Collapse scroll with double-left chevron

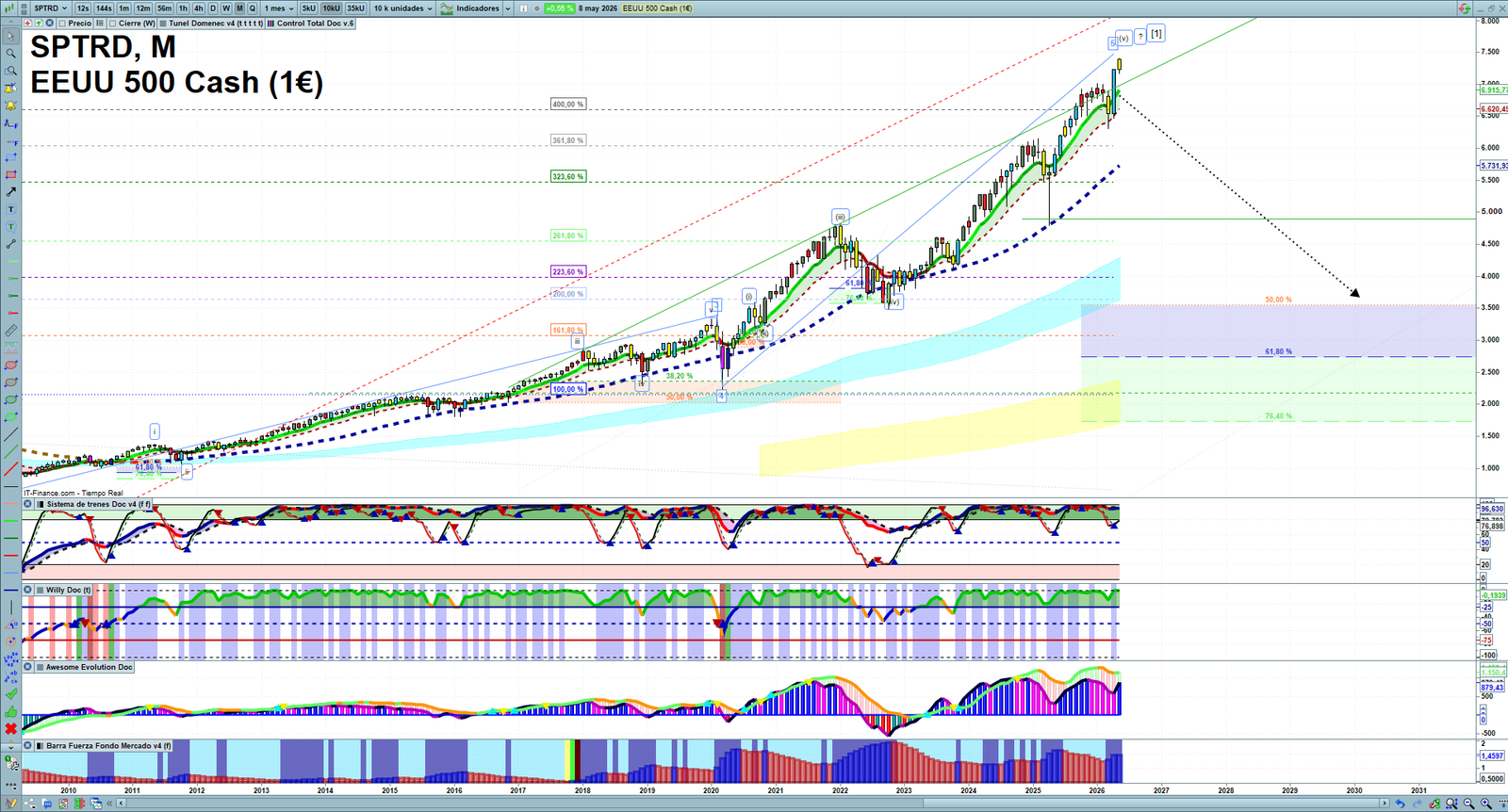(109, 804)
